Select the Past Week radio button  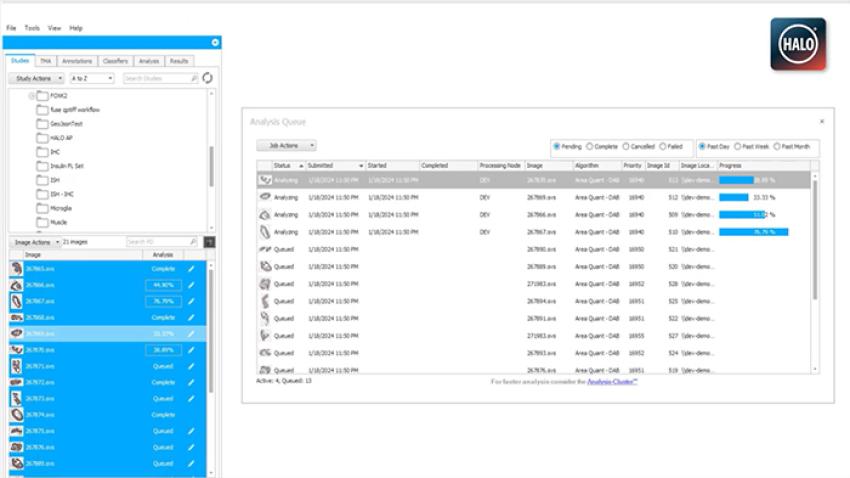tap(738, 146)
